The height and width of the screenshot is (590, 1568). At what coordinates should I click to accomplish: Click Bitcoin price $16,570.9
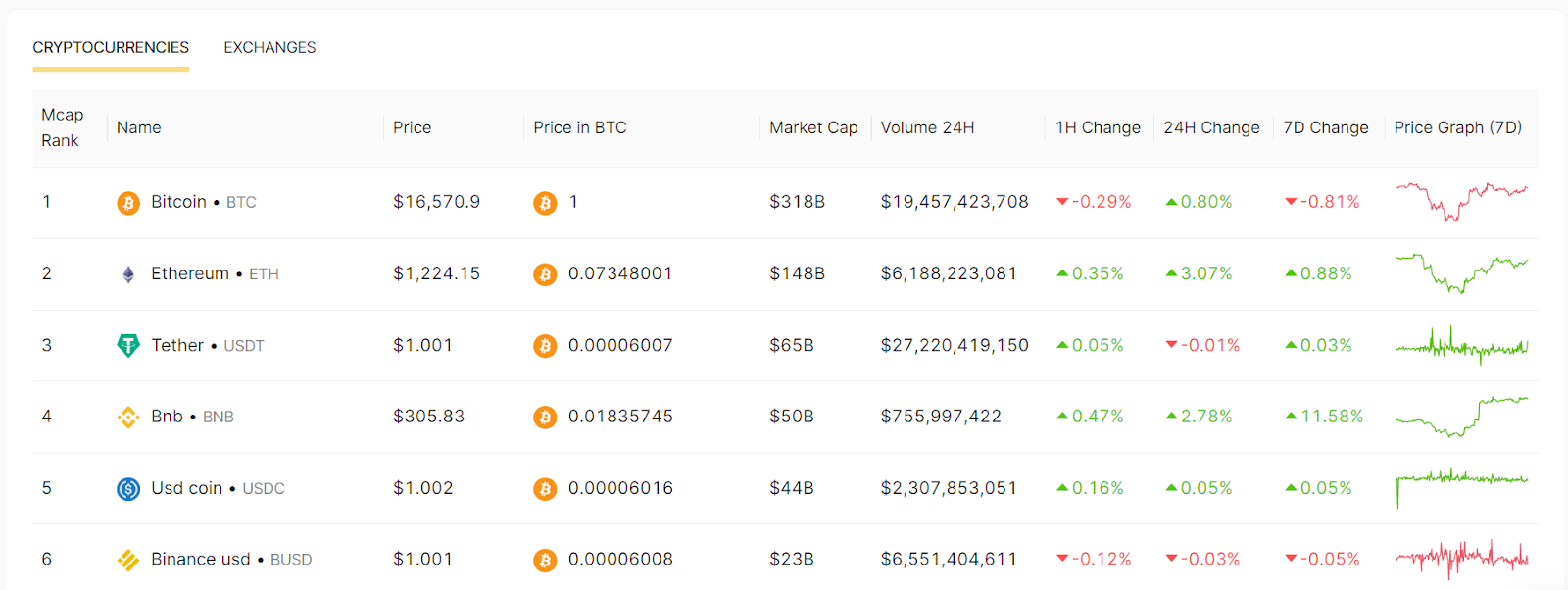tap(436, 202)
